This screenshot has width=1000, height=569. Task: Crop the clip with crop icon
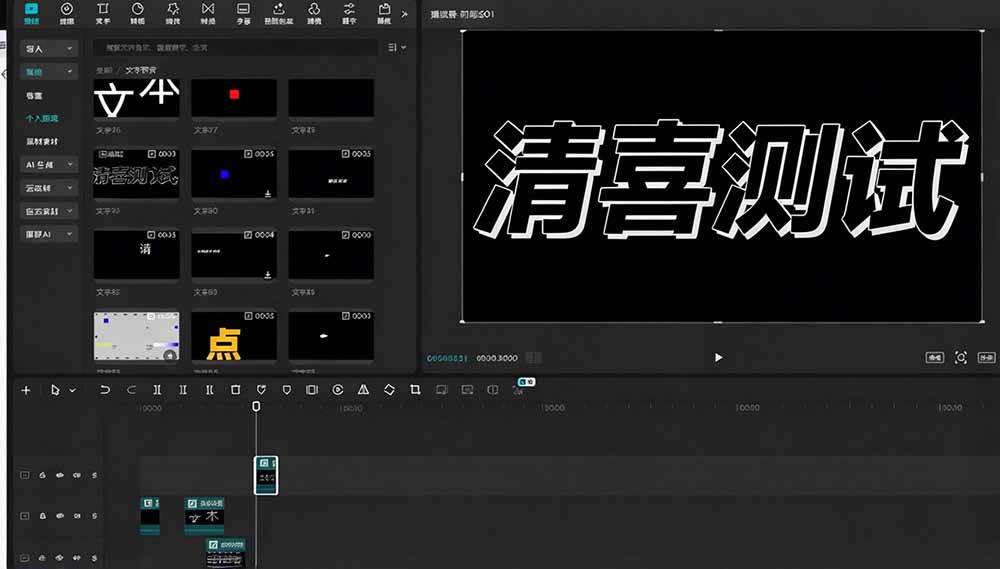point(415,390)
